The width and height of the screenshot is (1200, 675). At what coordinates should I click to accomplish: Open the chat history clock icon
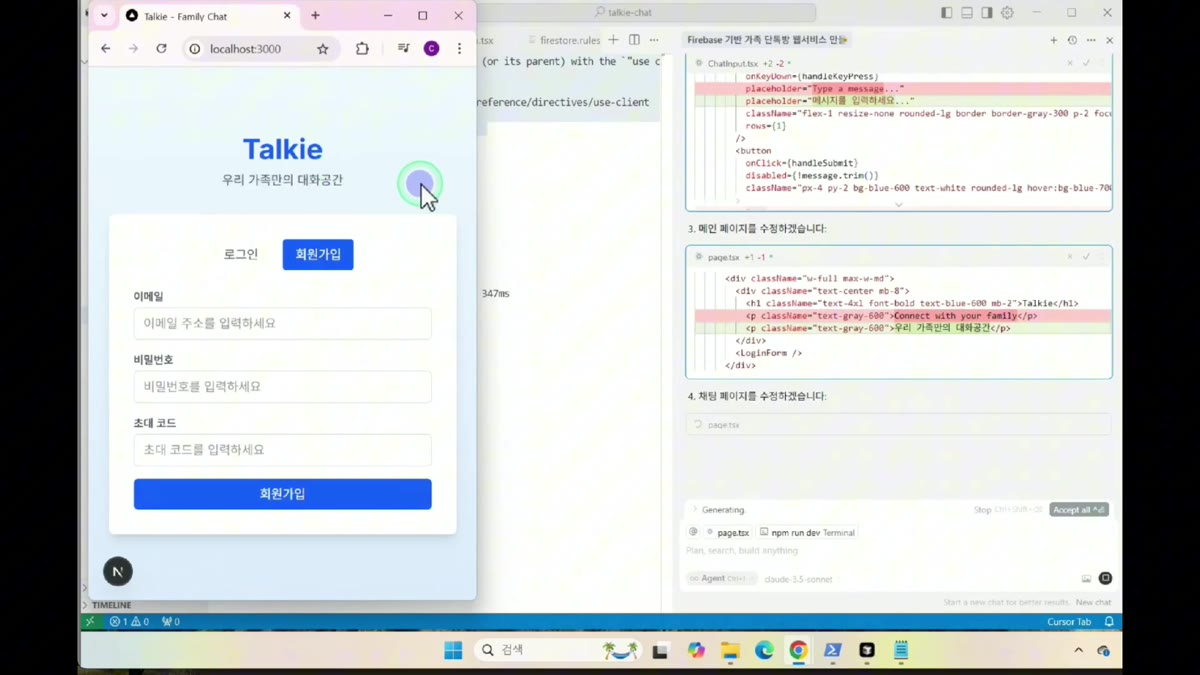[1072, 40]
